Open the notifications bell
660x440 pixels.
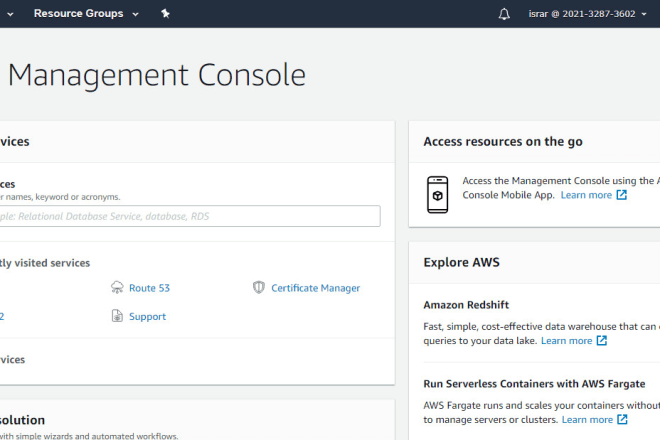(x=504, y=14)
